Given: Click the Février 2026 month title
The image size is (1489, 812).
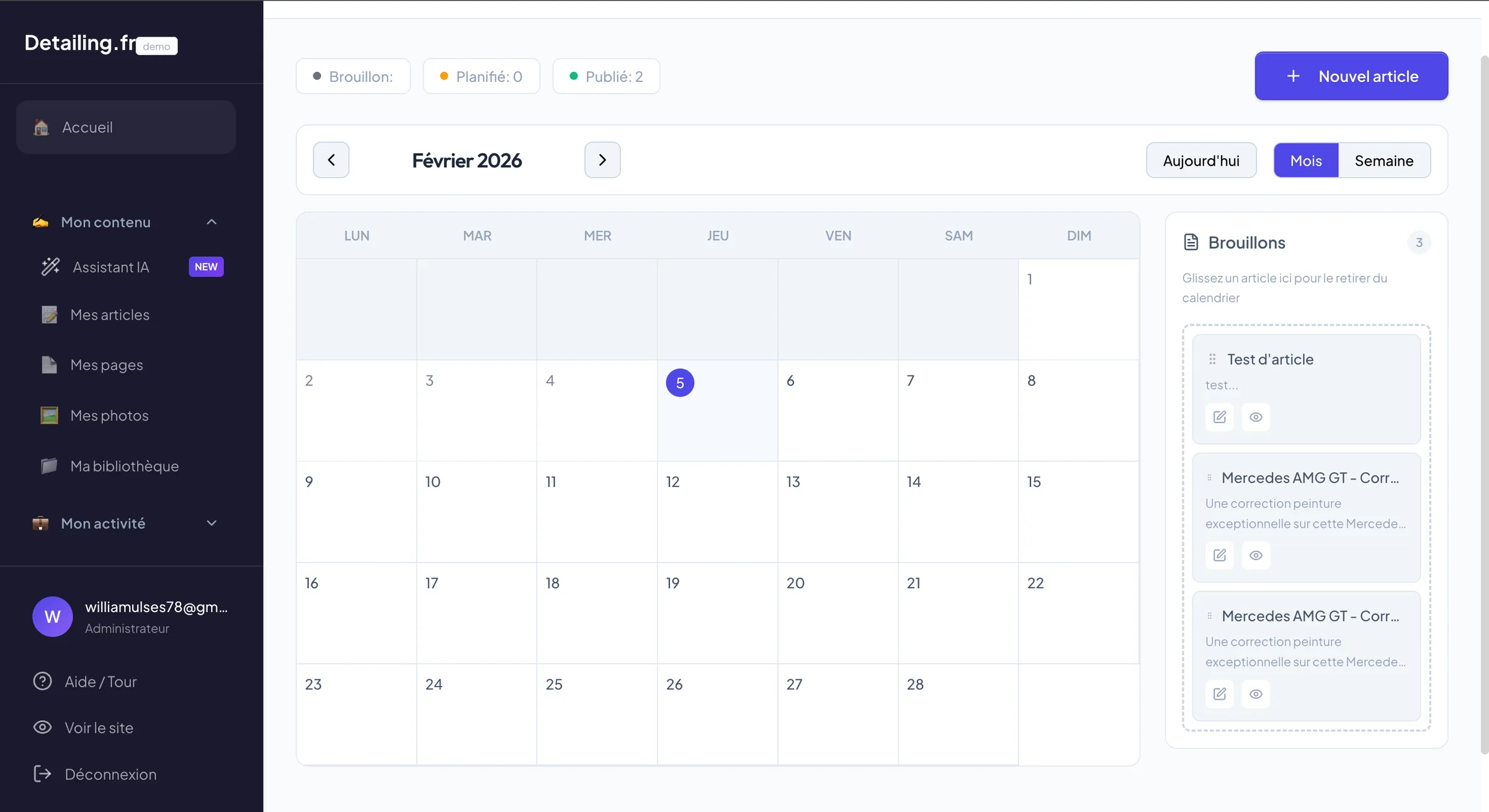Looking at the screenshot, I should coord(467,160).
